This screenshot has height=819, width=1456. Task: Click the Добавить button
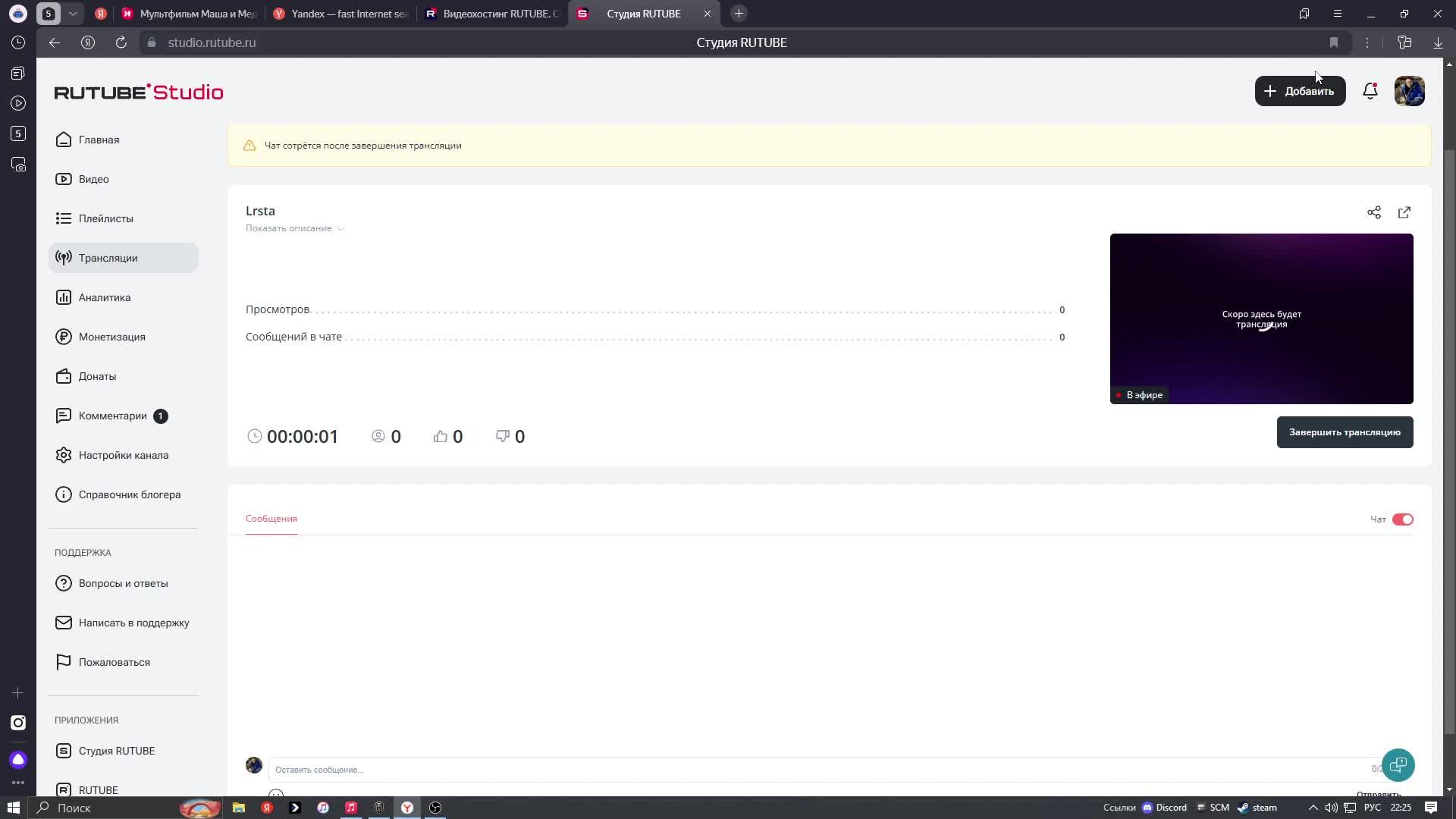(1300, 91)
